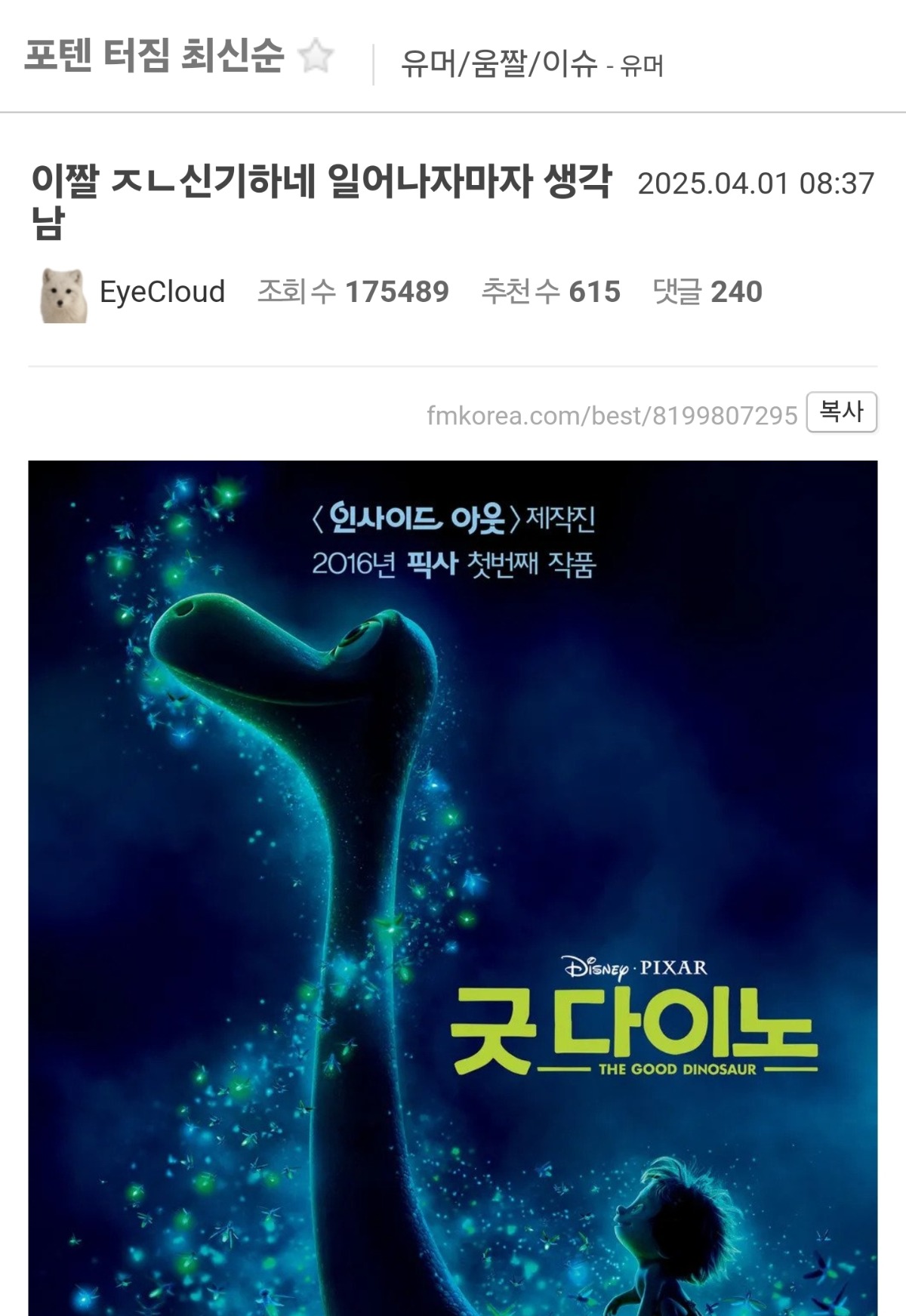The image size is (906, 1316).
Task: Copy the post URL with 복사 button
Action: [x=841, y=412]
